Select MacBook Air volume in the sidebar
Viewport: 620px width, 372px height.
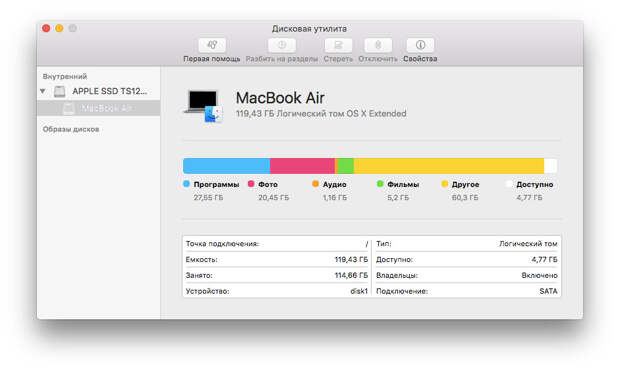click(98, 108)
